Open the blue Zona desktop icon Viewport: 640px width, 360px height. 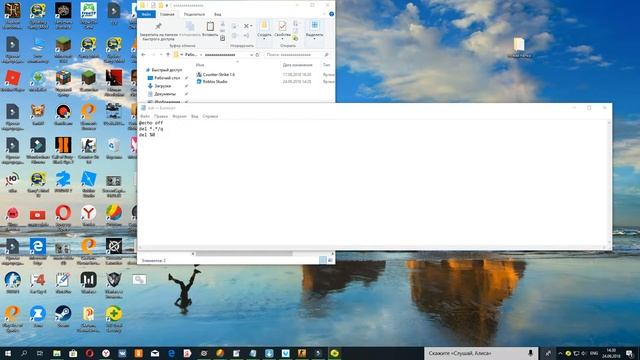click(x=38, y=313)
